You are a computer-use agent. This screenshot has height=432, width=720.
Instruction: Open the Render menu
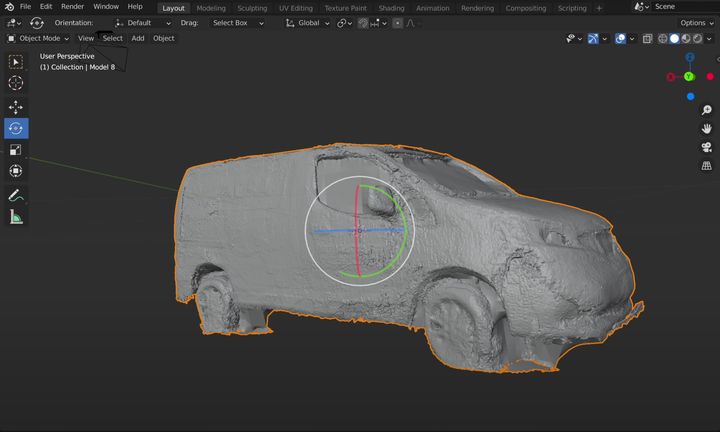[72, 7]
